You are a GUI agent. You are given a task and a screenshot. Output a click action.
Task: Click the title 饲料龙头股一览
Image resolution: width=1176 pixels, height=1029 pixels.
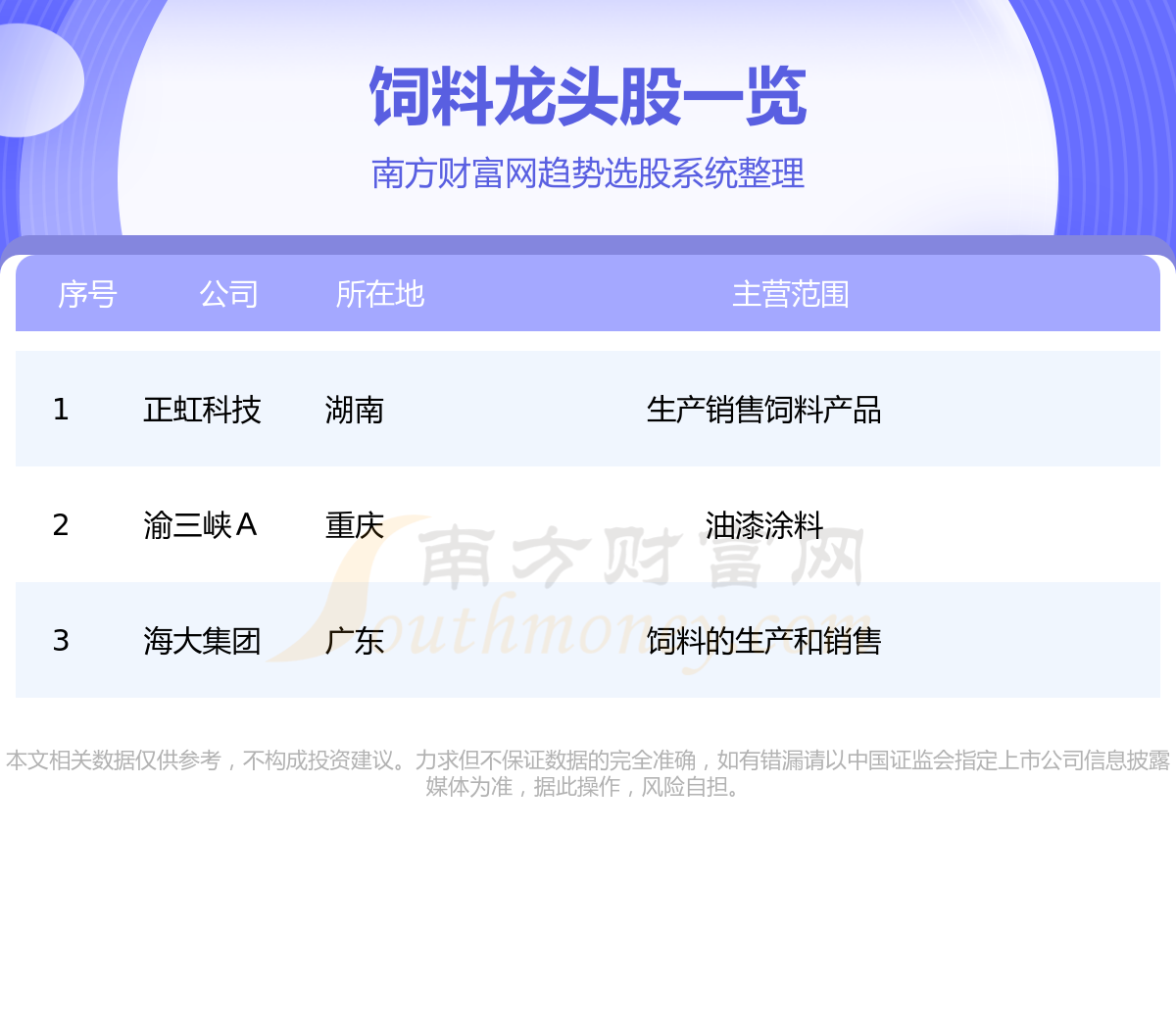588,97
